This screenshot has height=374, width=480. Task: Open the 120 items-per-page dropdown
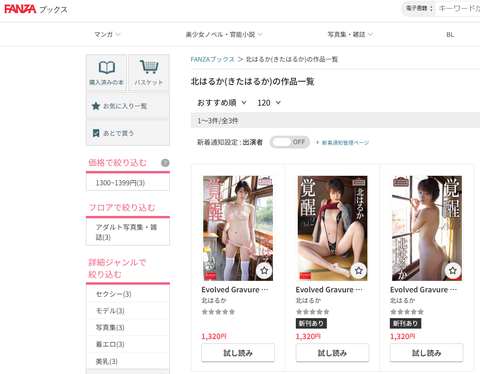pos(269,103)
